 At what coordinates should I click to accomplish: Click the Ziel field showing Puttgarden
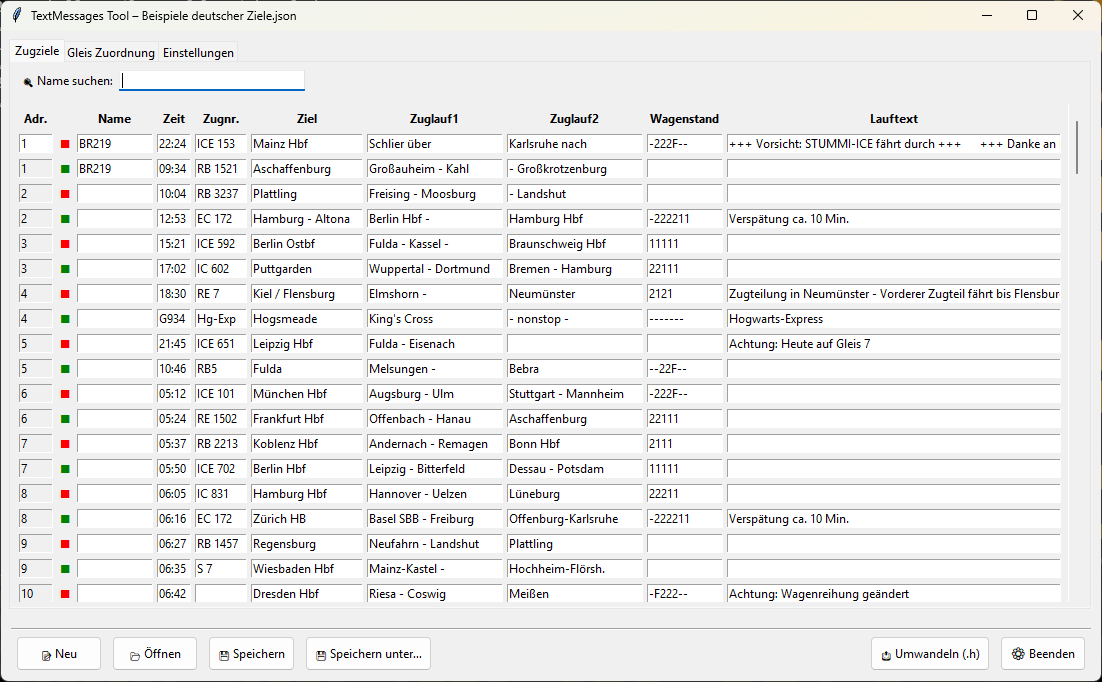pos(306,269)
